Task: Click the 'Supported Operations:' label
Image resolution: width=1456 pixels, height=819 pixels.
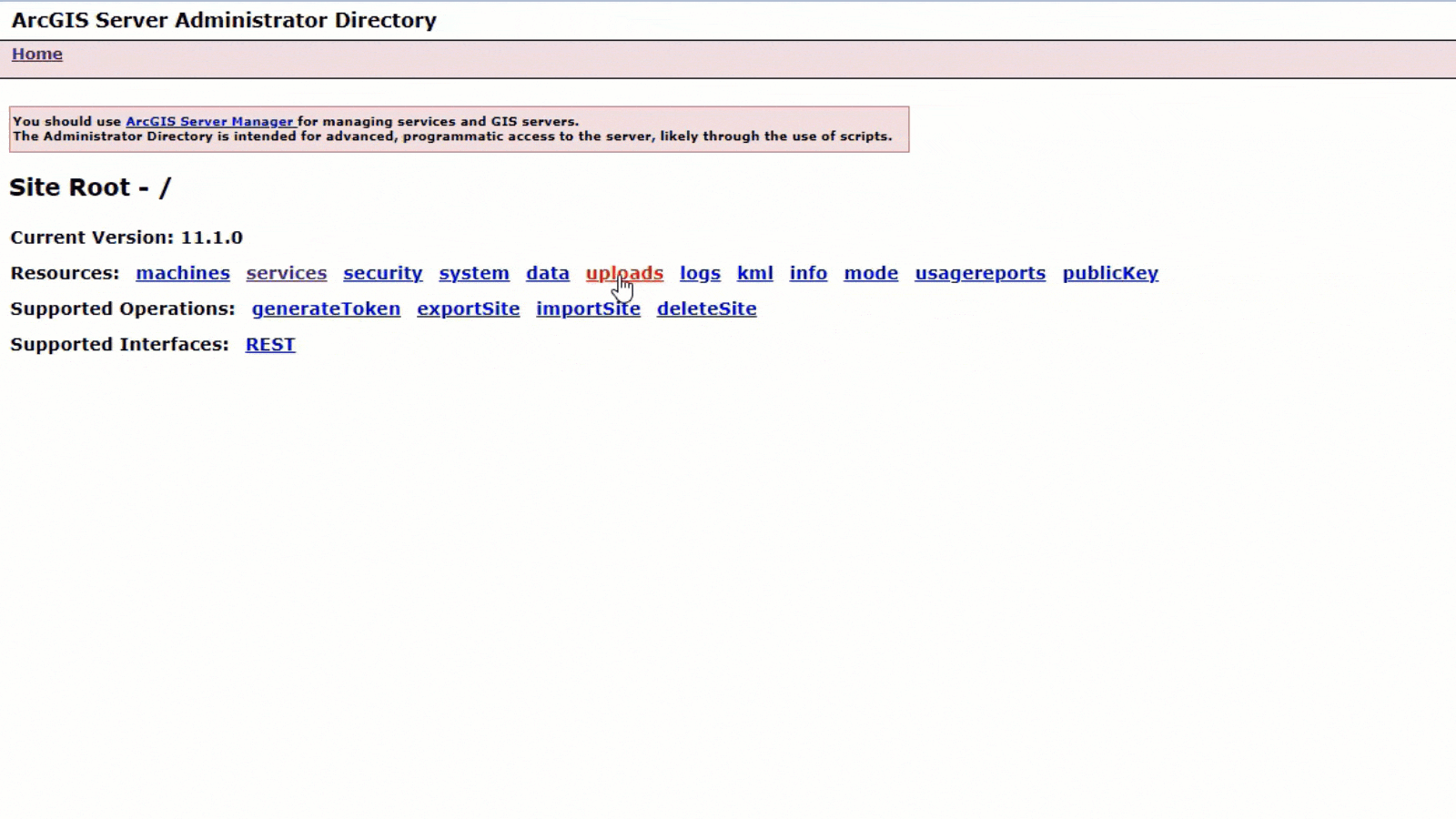Action: (123, 308)
